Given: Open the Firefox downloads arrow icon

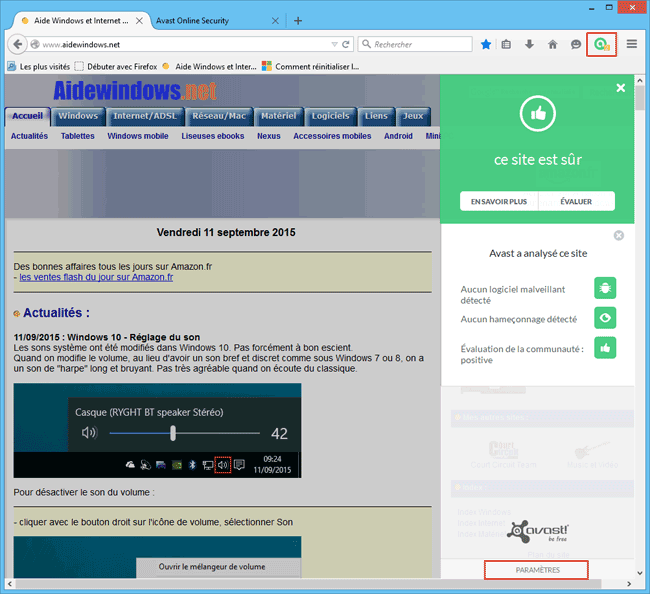Looking at the screenshot, I should (x=529, y=44).
